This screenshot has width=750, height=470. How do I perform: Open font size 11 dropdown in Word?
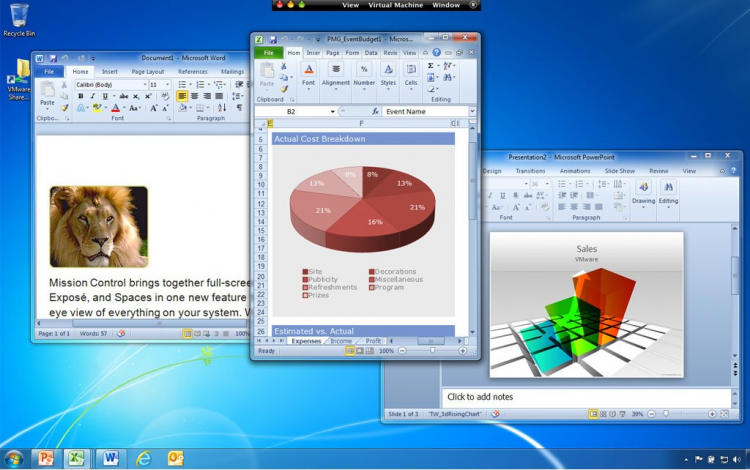[167, 85]
